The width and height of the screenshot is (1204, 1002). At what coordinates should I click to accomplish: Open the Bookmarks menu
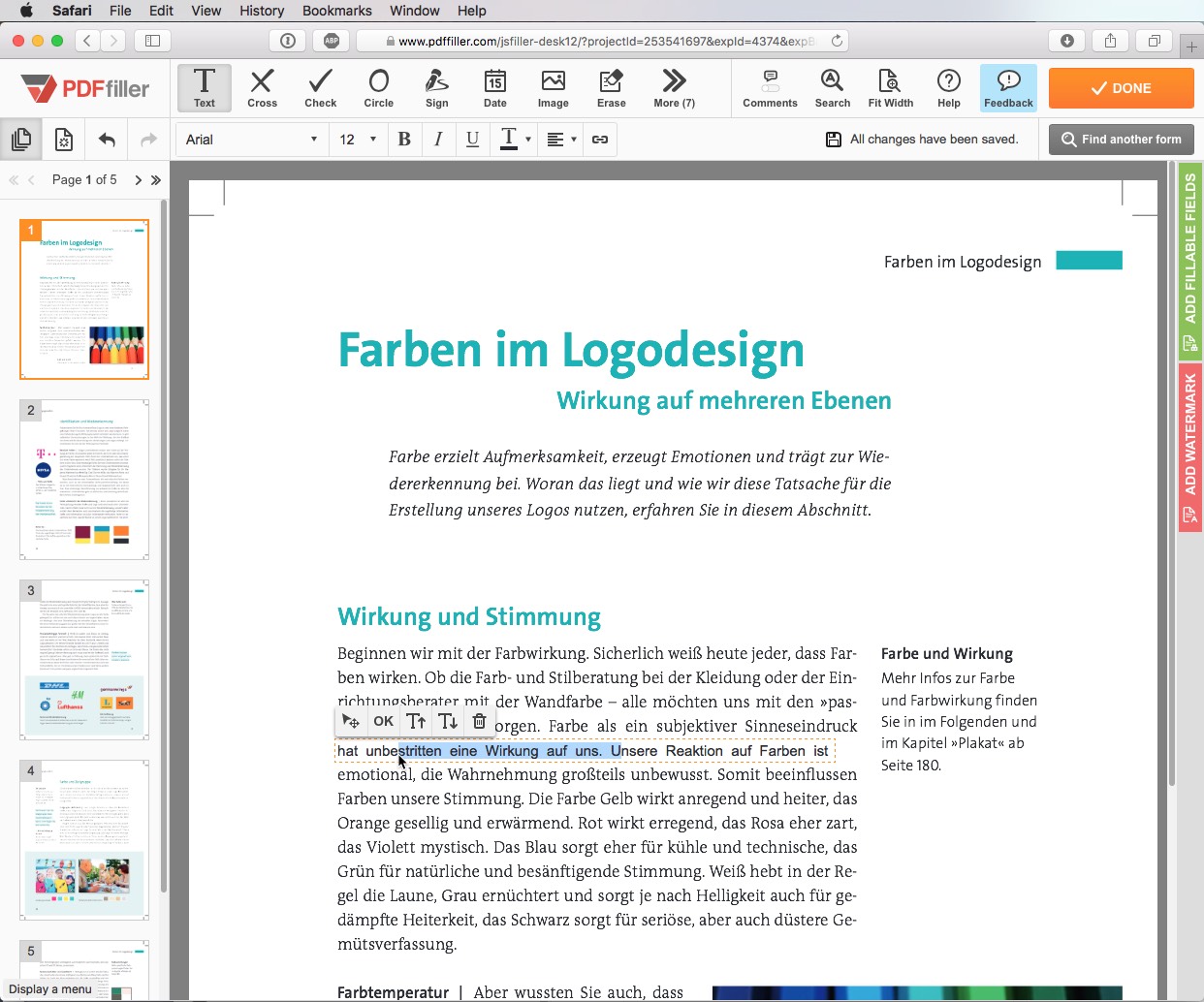click(x=337, y=11)
